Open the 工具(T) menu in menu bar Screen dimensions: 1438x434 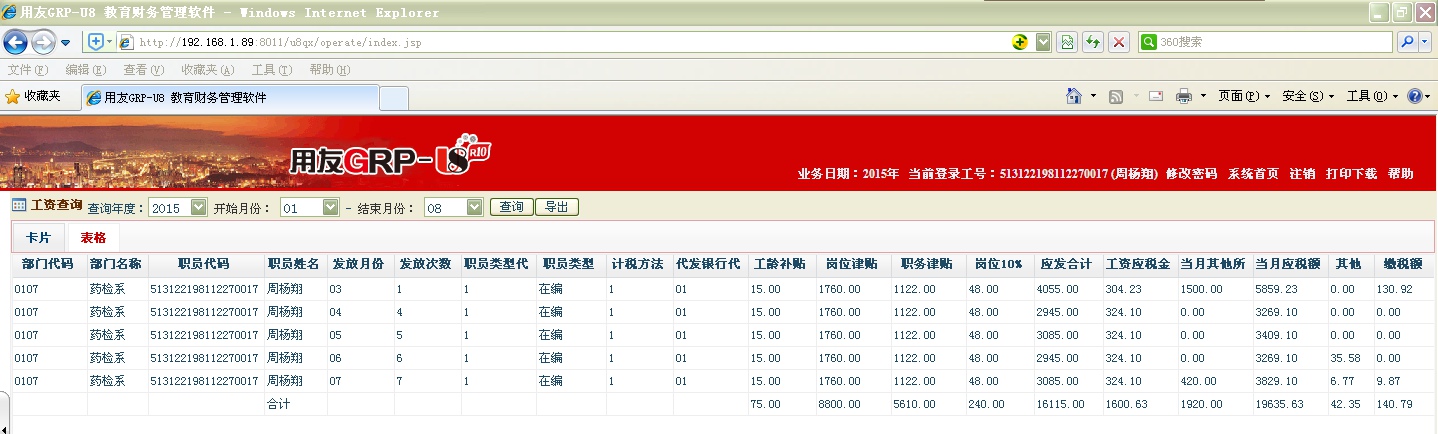click(272, 70)
